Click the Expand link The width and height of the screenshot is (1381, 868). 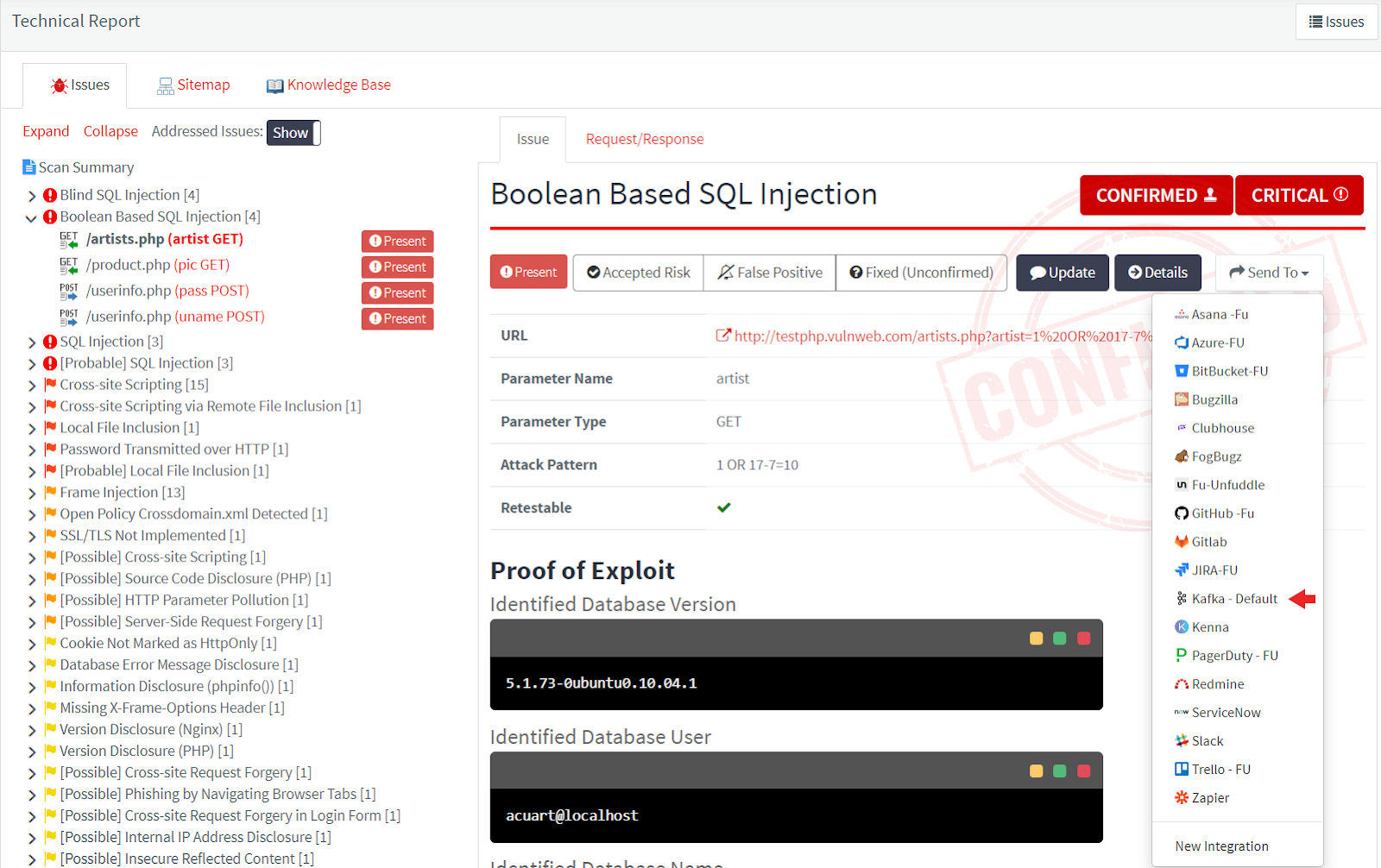point(46,131)
